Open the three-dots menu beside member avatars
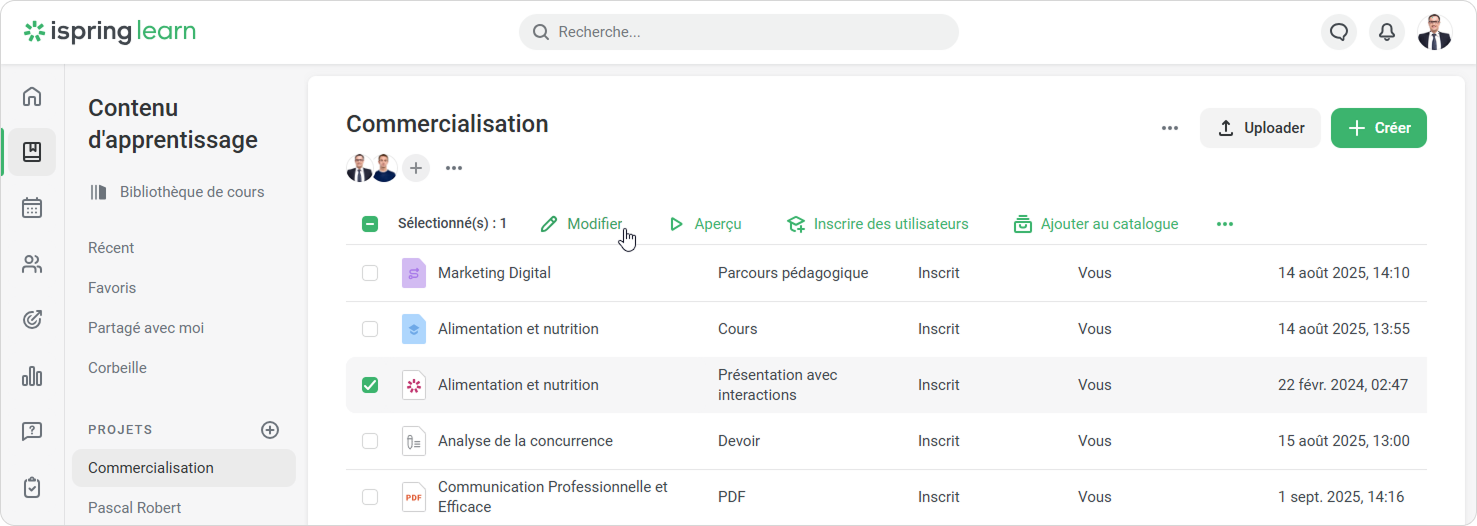Viewport: 1477px width, 526px height. (x=454, y=168)
